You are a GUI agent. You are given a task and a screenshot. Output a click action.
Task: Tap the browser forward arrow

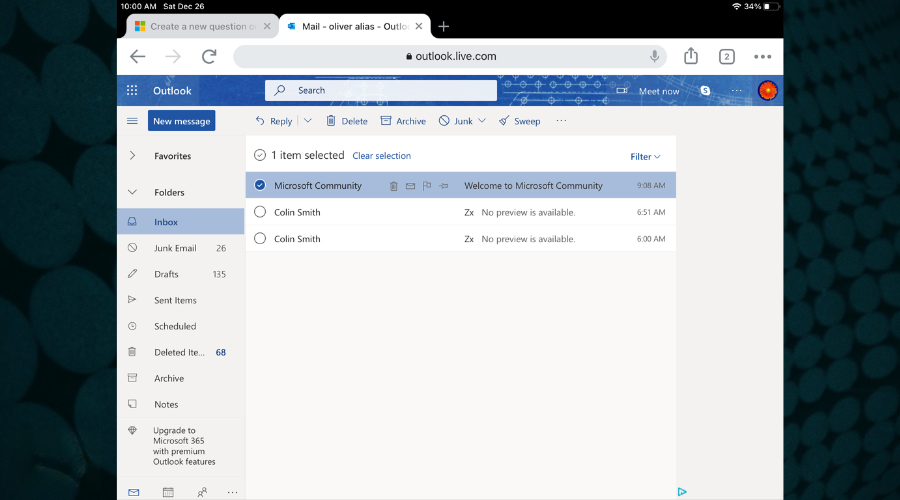pos(173,56)
